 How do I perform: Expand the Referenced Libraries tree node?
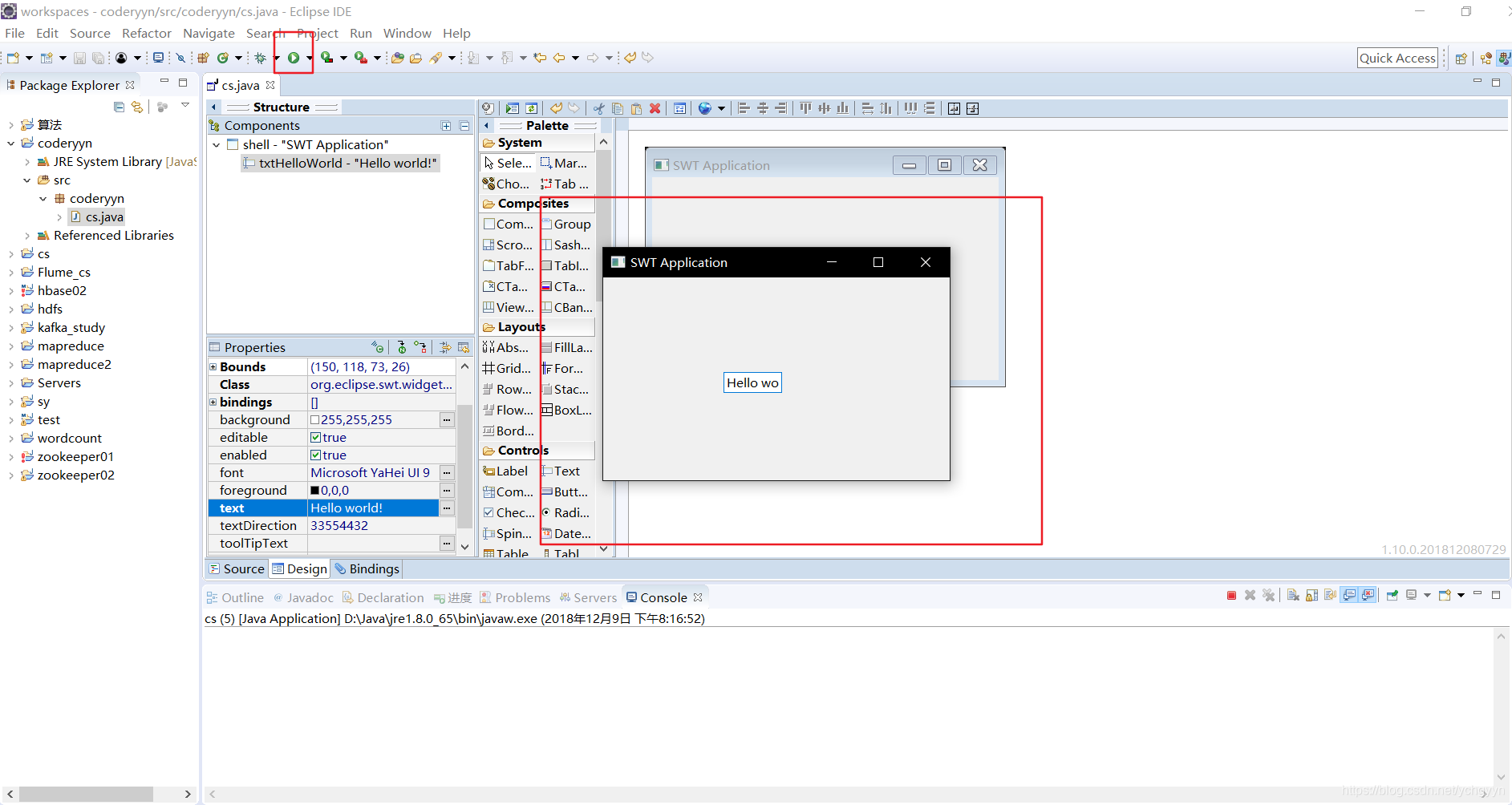26,235
